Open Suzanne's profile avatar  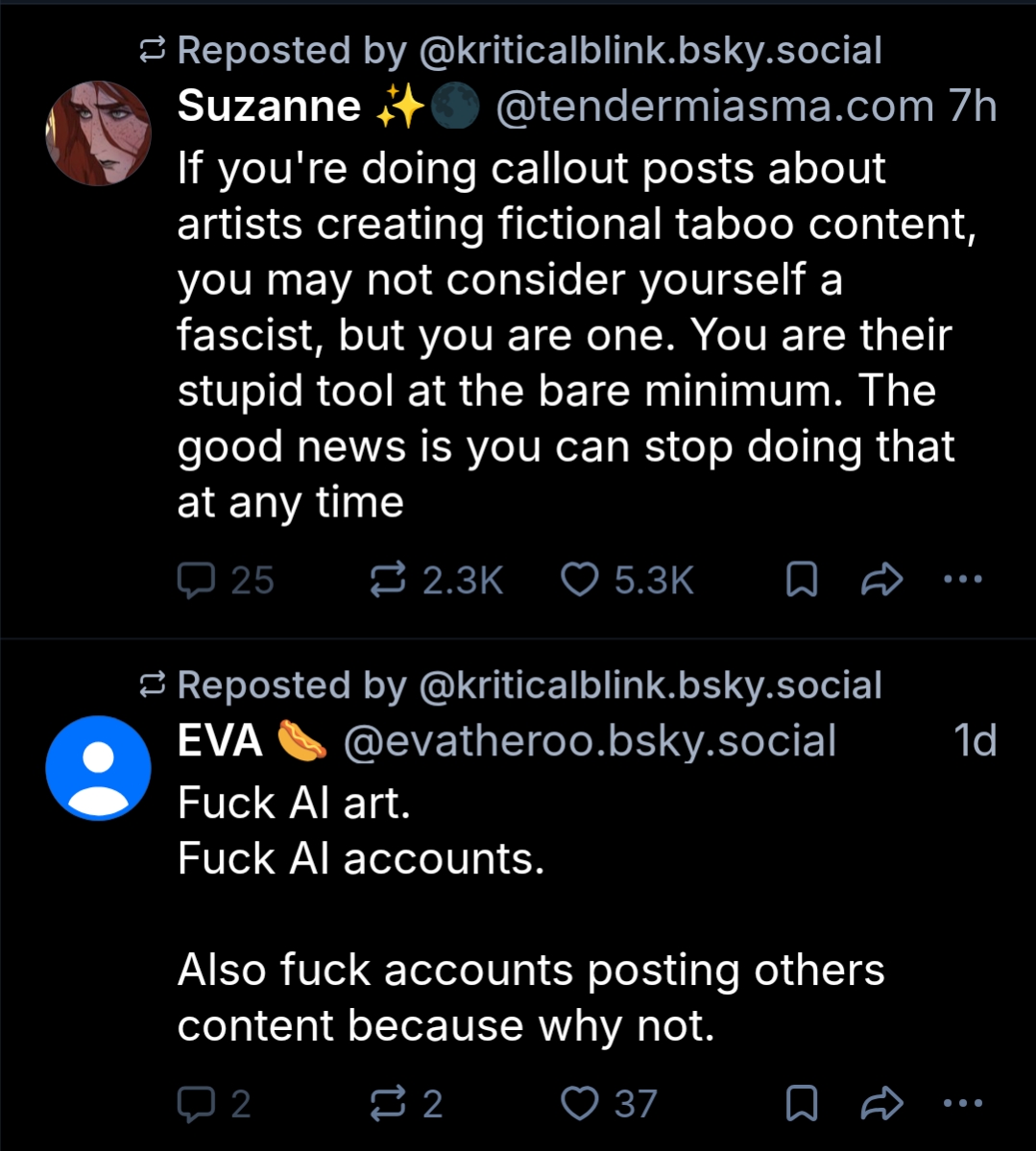[98, 133]
